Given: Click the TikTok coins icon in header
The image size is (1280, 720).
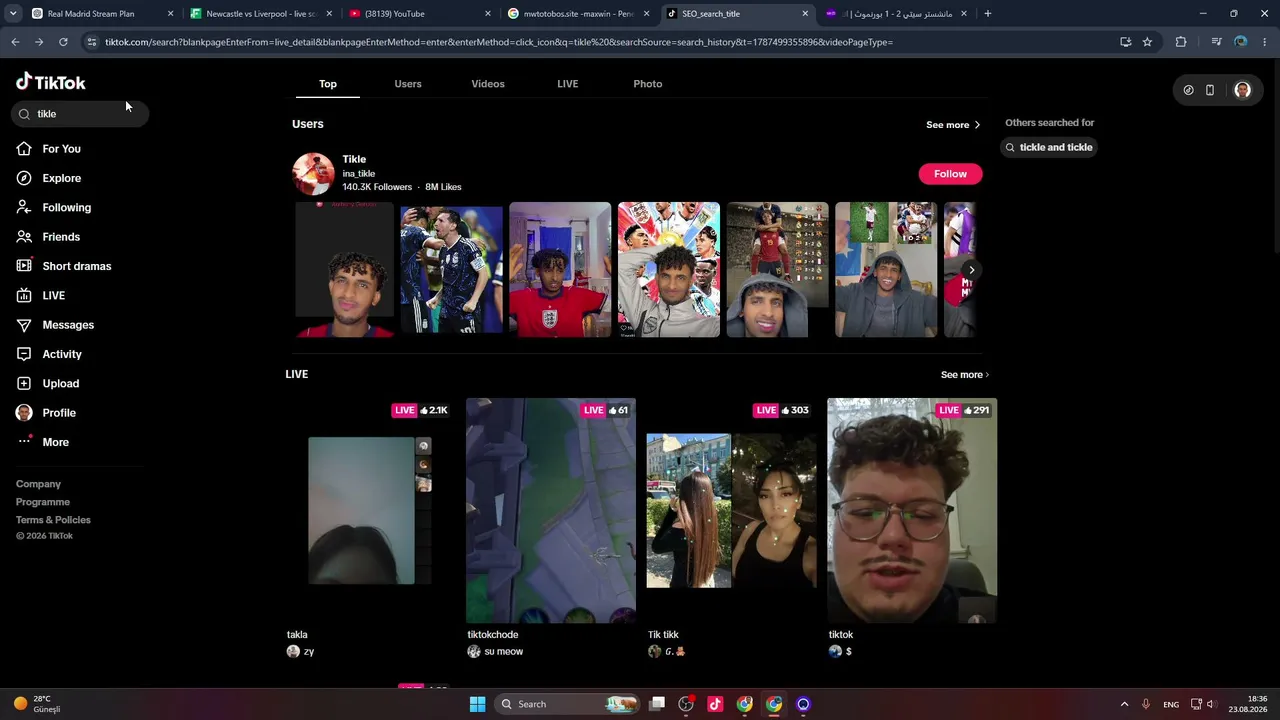Looking at the screenshot, I should (x=1188, y=90).
